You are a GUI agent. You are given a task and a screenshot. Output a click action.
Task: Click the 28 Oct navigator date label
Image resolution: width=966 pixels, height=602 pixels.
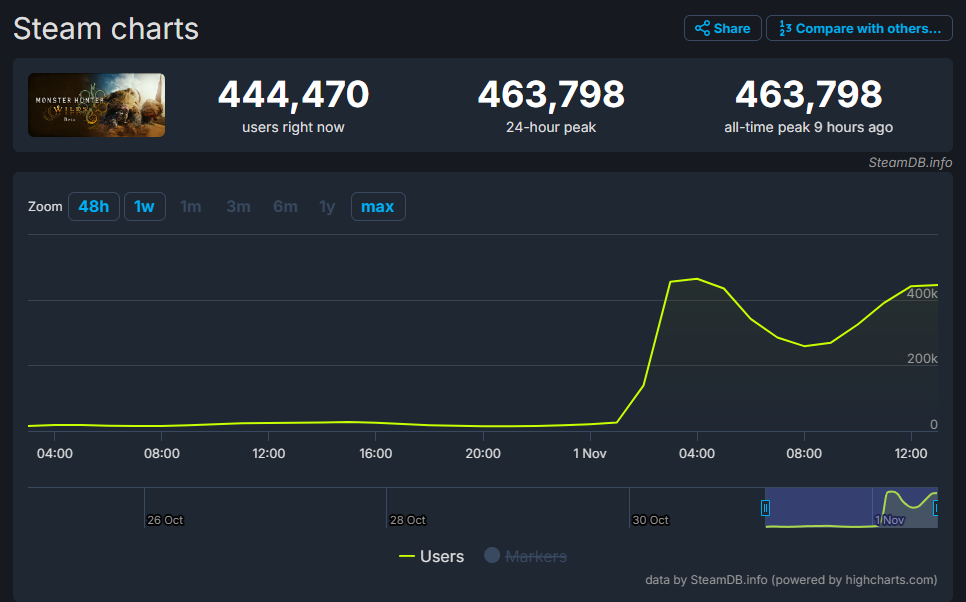408,520
